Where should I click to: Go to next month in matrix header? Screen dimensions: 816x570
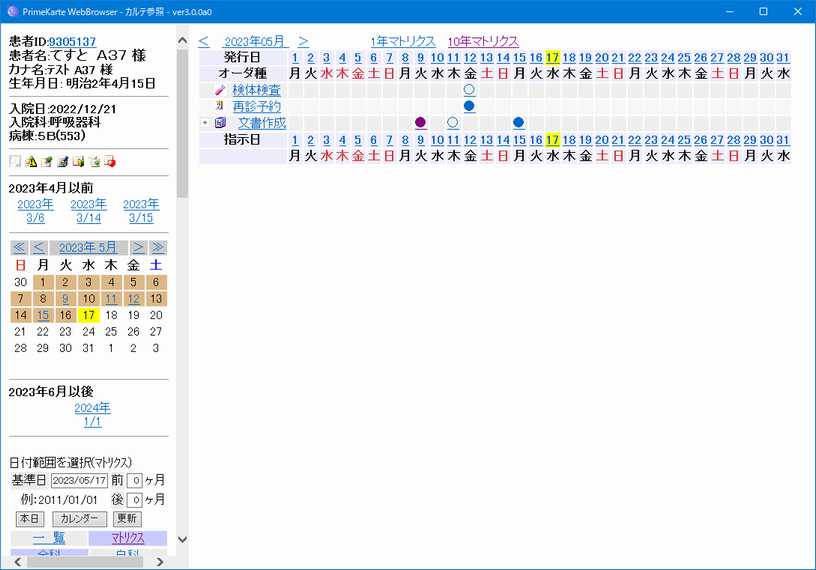coord(303,42)
